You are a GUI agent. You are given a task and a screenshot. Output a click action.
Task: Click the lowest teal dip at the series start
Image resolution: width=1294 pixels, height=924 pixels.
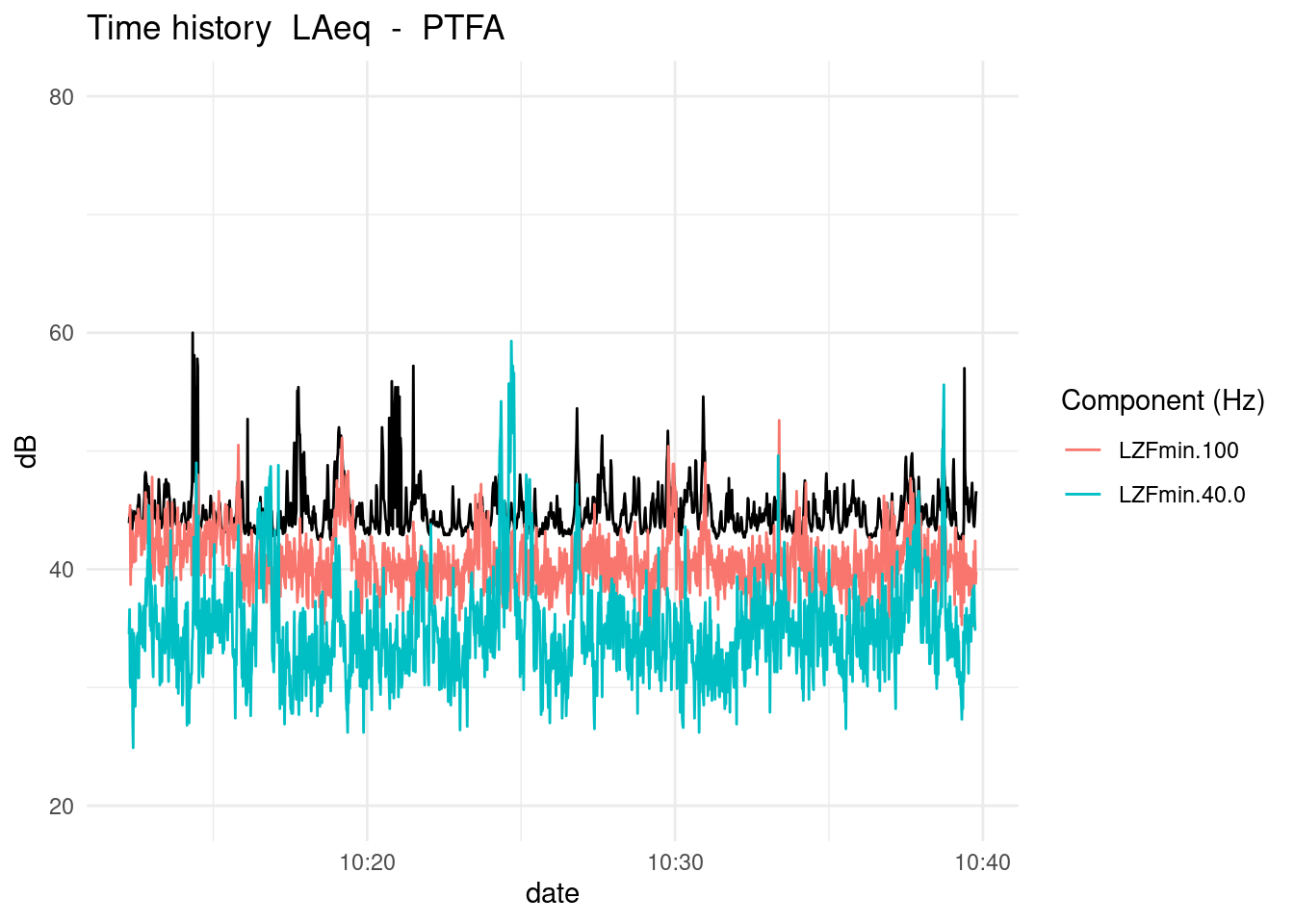pyautogui.click(x=133, y=746)
